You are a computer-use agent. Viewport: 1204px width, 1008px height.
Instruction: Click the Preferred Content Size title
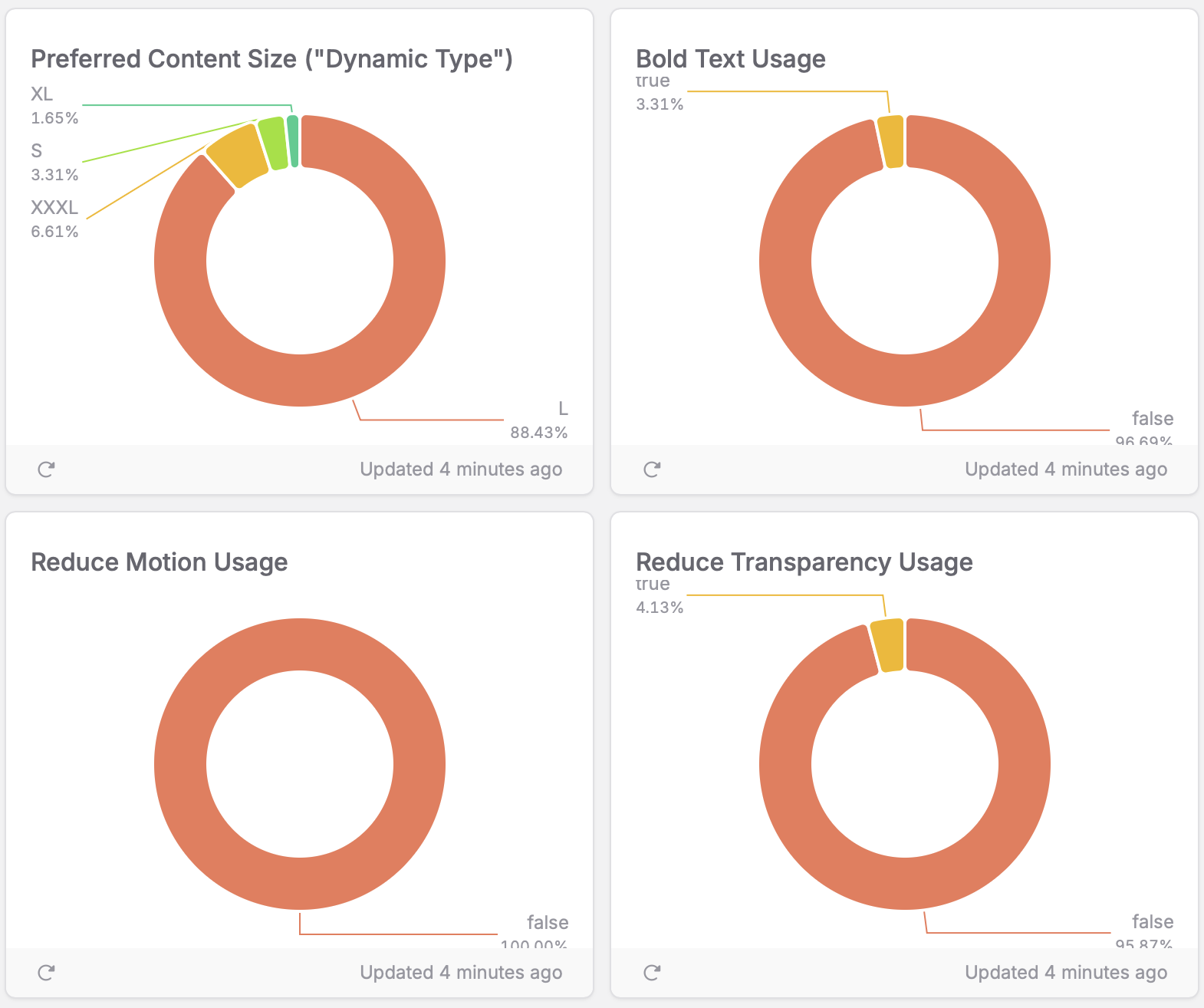(271, 59)
